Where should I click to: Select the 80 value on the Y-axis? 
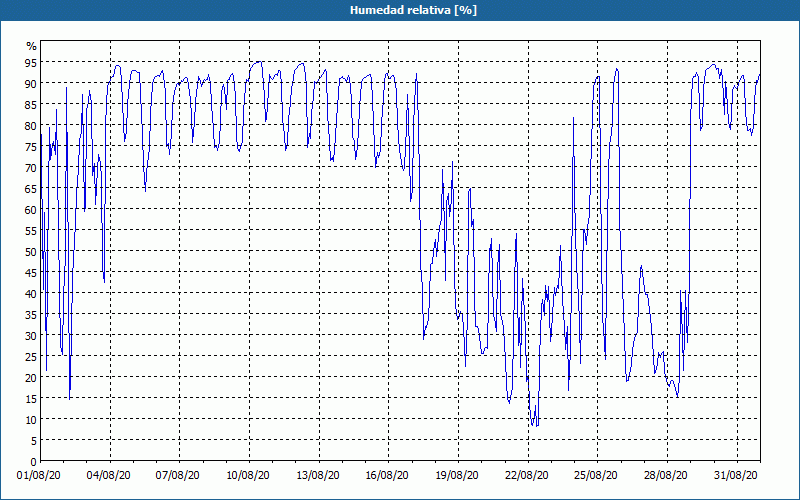coord(31,126)
